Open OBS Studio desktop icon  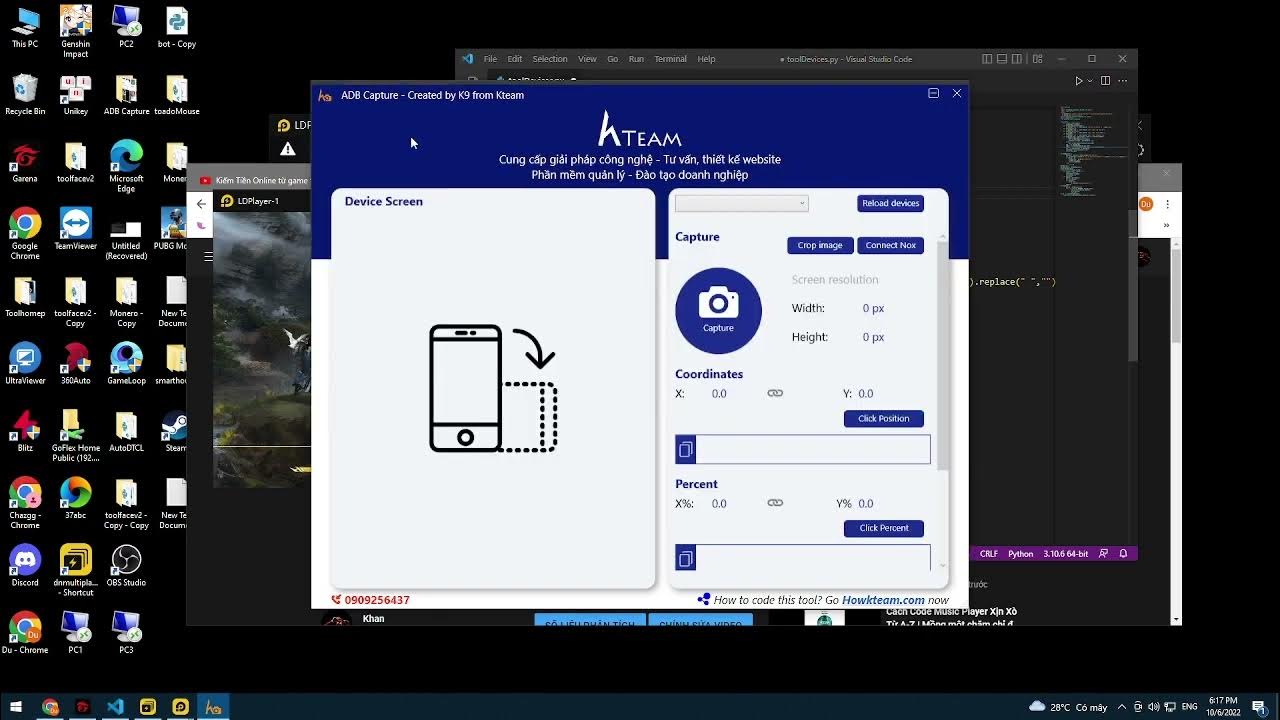[x=126, y=565]
